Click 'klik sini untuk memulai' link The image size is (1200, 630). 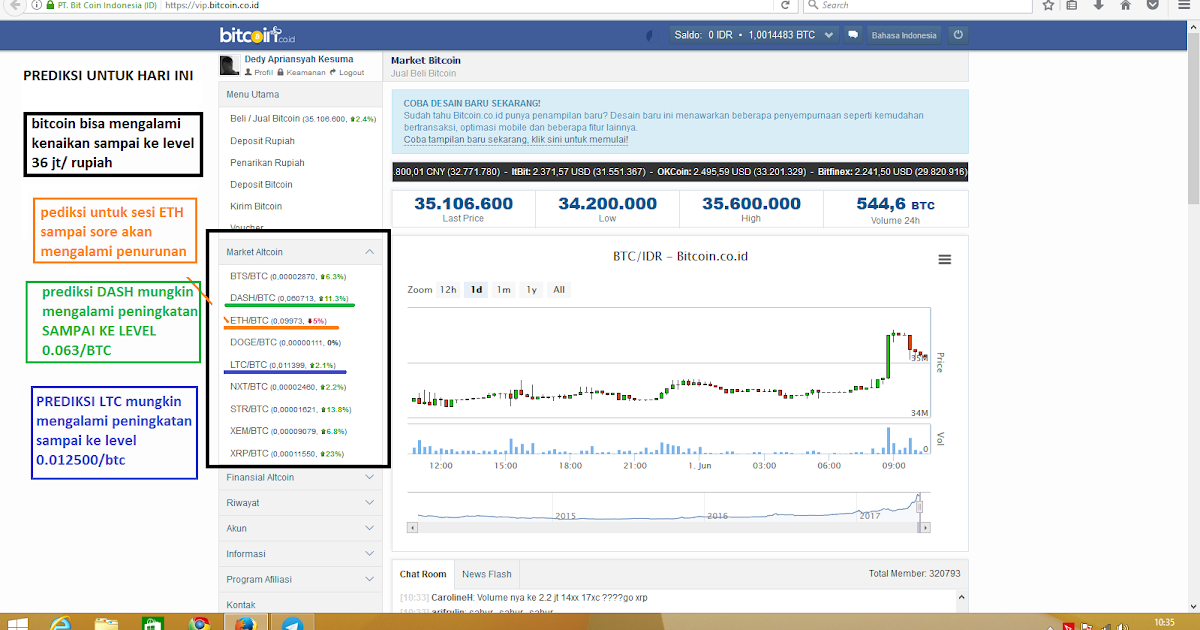point(570,140)
